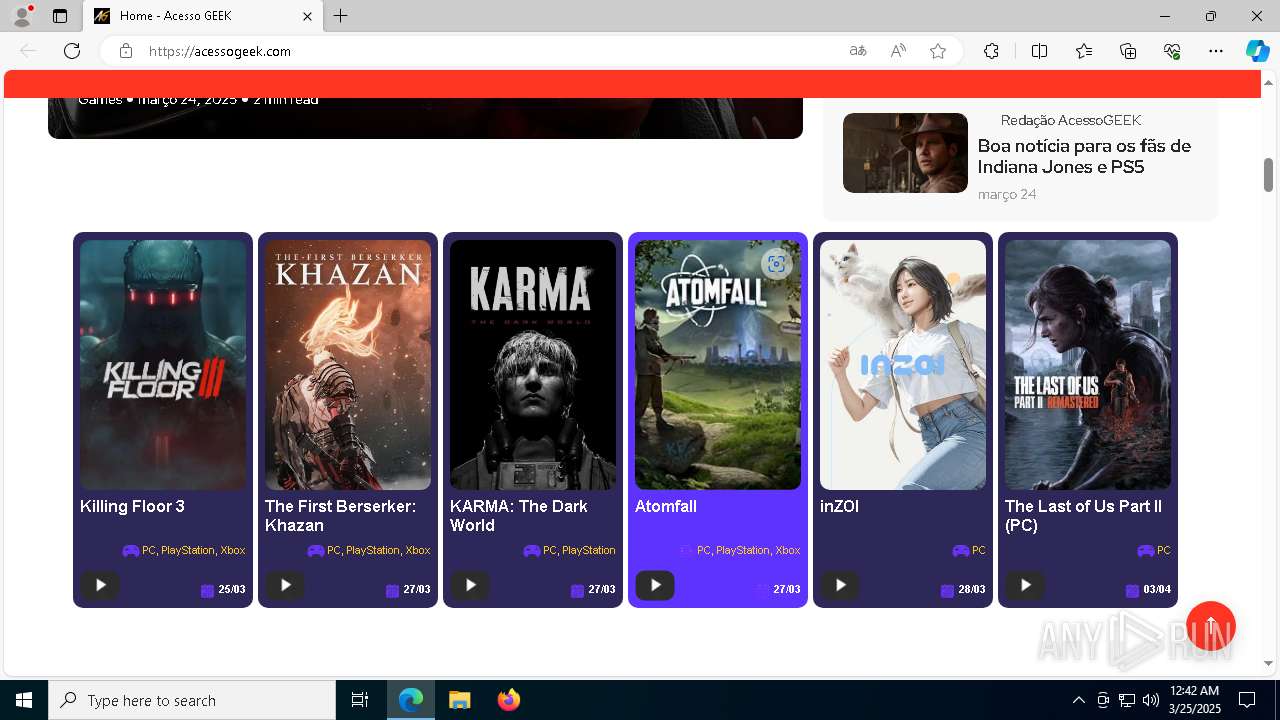View site information lock icon
The height and width of the screenshot is (720, 1280).
click(126, 51)
